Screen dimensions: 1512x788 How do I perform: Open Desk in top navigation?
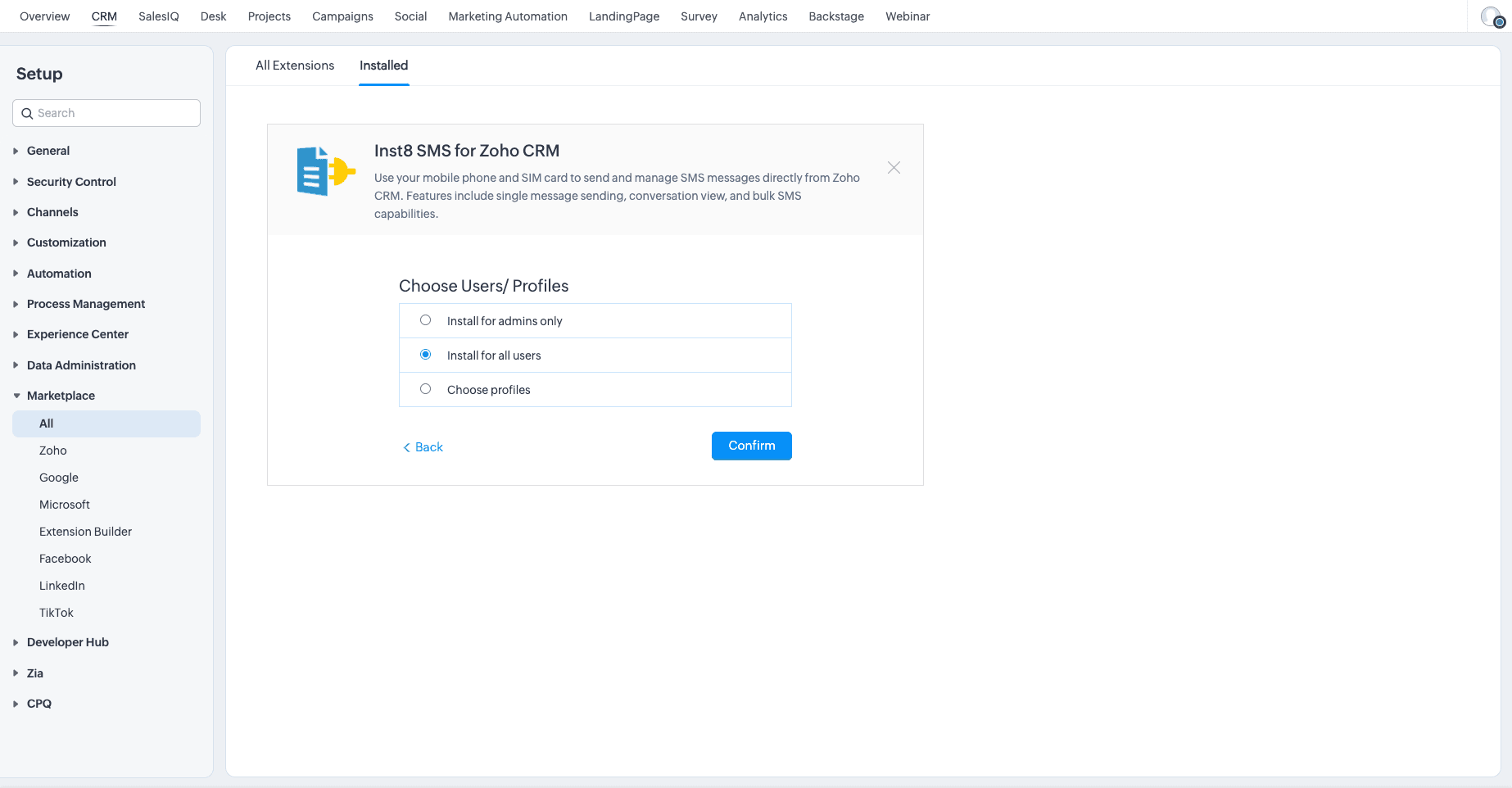[x=213, y=16]
